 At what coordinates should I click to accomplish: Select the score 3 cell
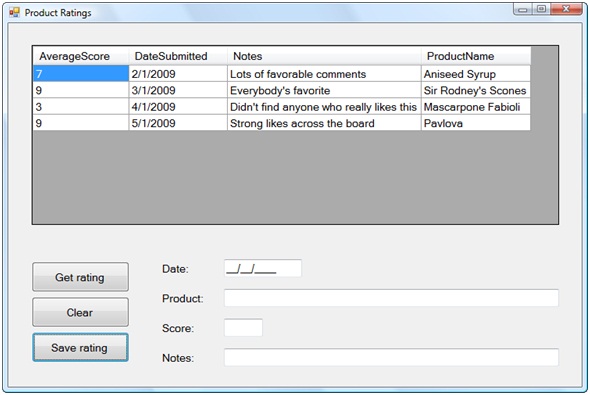click(81, 107)
